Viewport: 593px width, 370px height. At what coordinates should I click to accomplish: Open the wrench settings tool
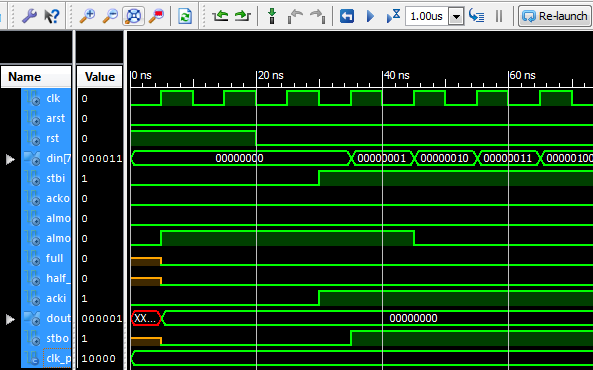point(29,16)
